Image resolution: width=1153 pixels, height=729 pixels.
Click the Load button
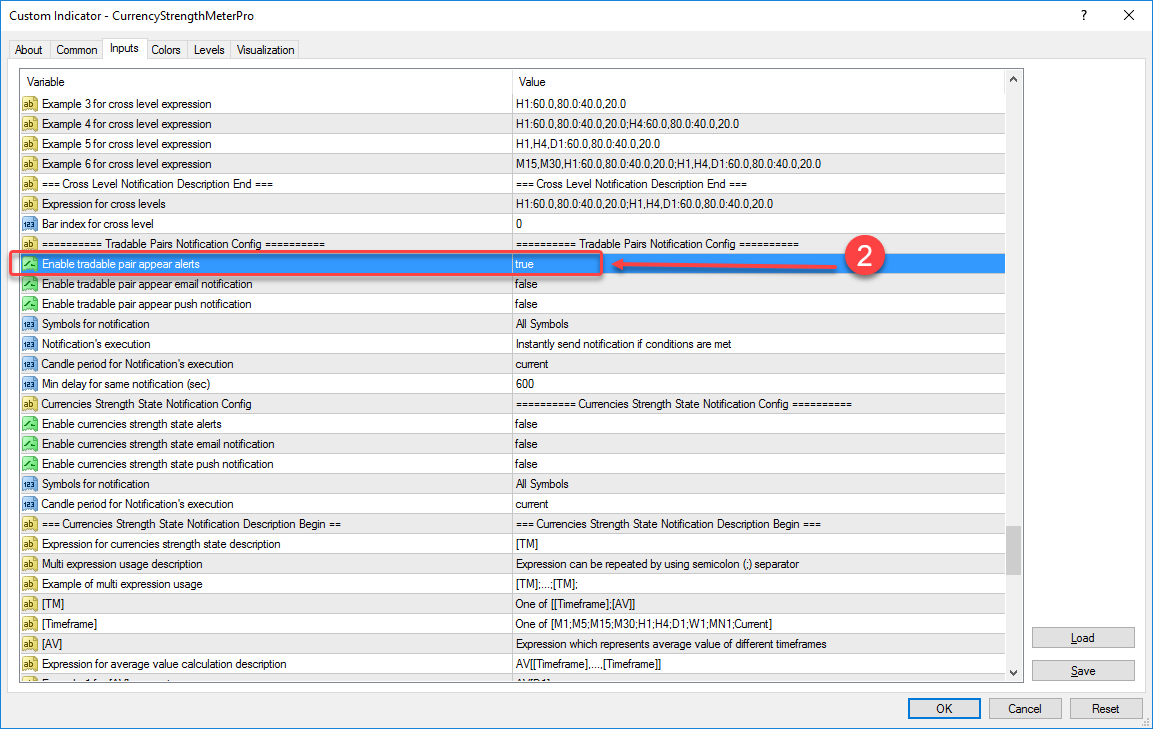tap(1082, 638)
